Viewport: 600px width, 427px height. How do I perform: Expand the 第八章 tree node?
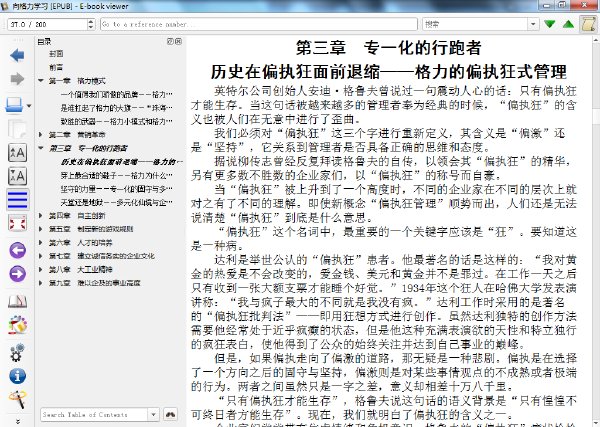tap(41, 269)
